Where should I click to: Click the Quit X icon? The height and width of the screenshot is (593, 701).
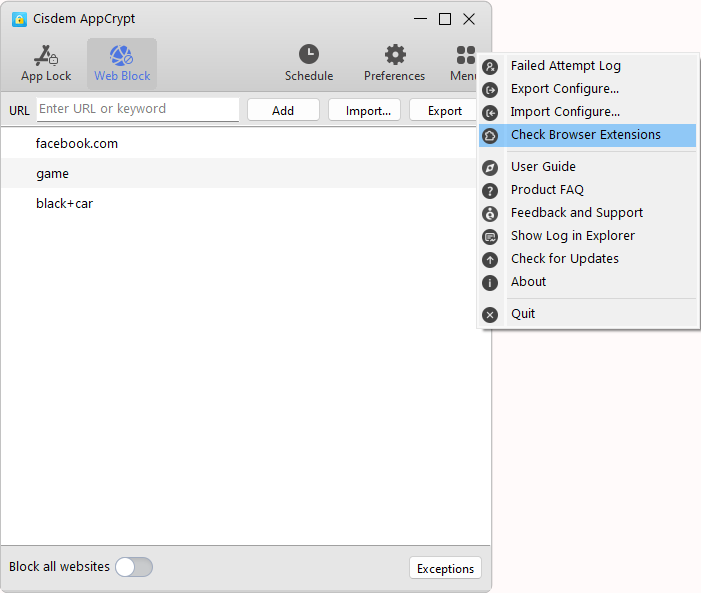click(x=490, y=315)
